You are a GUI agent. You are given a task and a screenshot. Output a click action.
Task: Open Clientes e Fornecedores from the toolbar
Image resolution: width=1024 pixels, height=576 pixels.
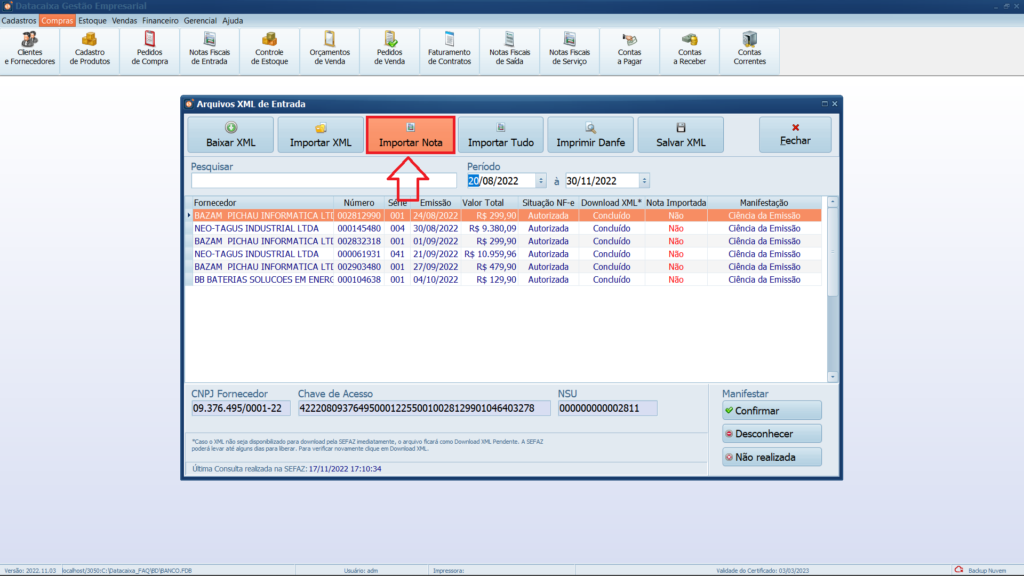coord(30,49)
